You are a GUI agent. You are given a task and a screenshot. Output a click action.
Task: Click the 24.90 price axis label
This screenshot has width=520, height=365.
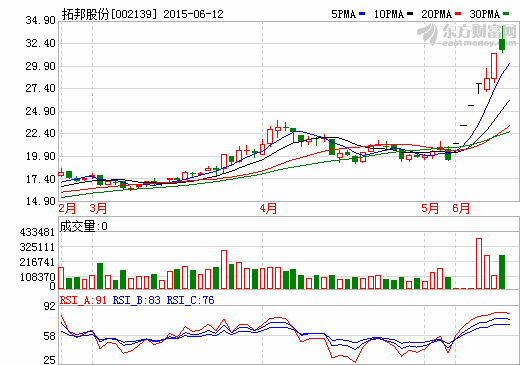(41, 111)
